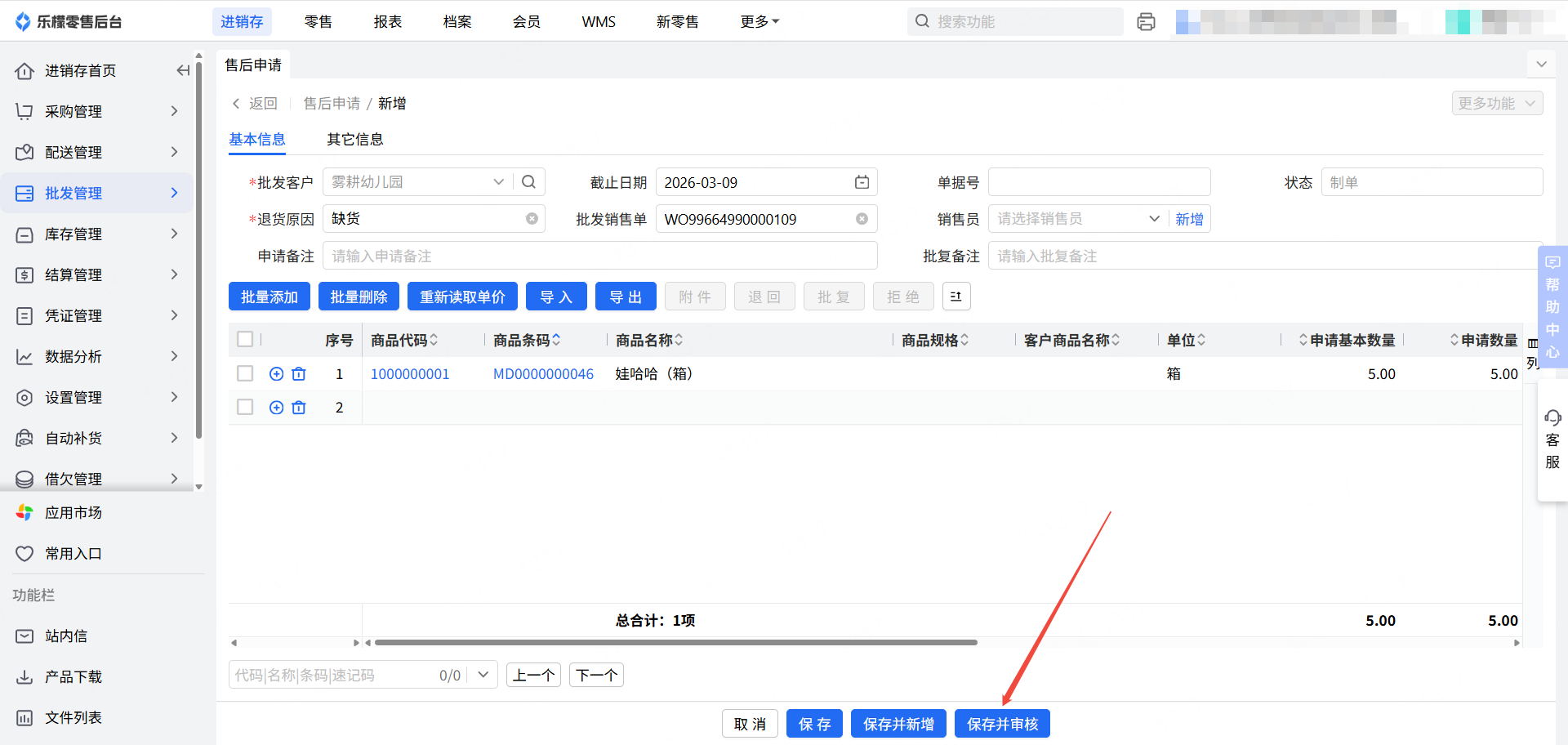Viewport: 1568px width, 745px height.
Task: Toggle the select-all checkbox in table header
Action: tap(245, 339)
